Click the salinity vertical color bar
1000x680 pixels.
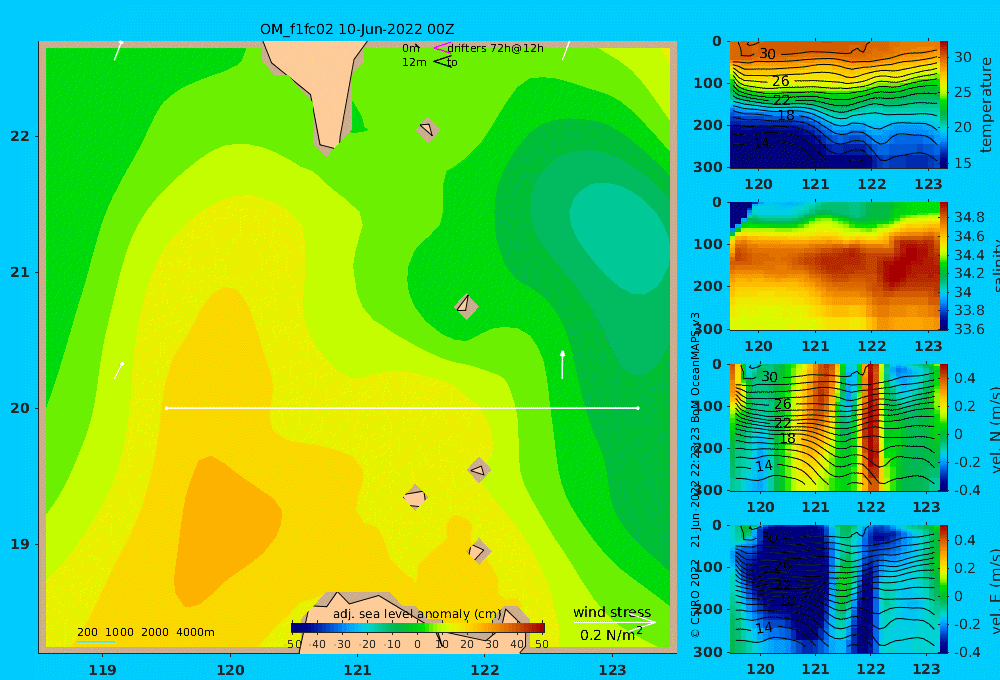943,266
